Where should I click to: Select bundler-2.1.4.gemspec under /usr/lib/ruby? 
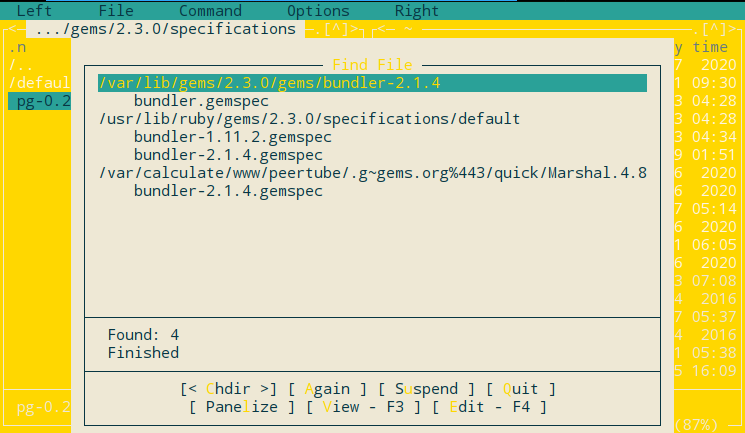pyautogui.click(x=228, y=155)
